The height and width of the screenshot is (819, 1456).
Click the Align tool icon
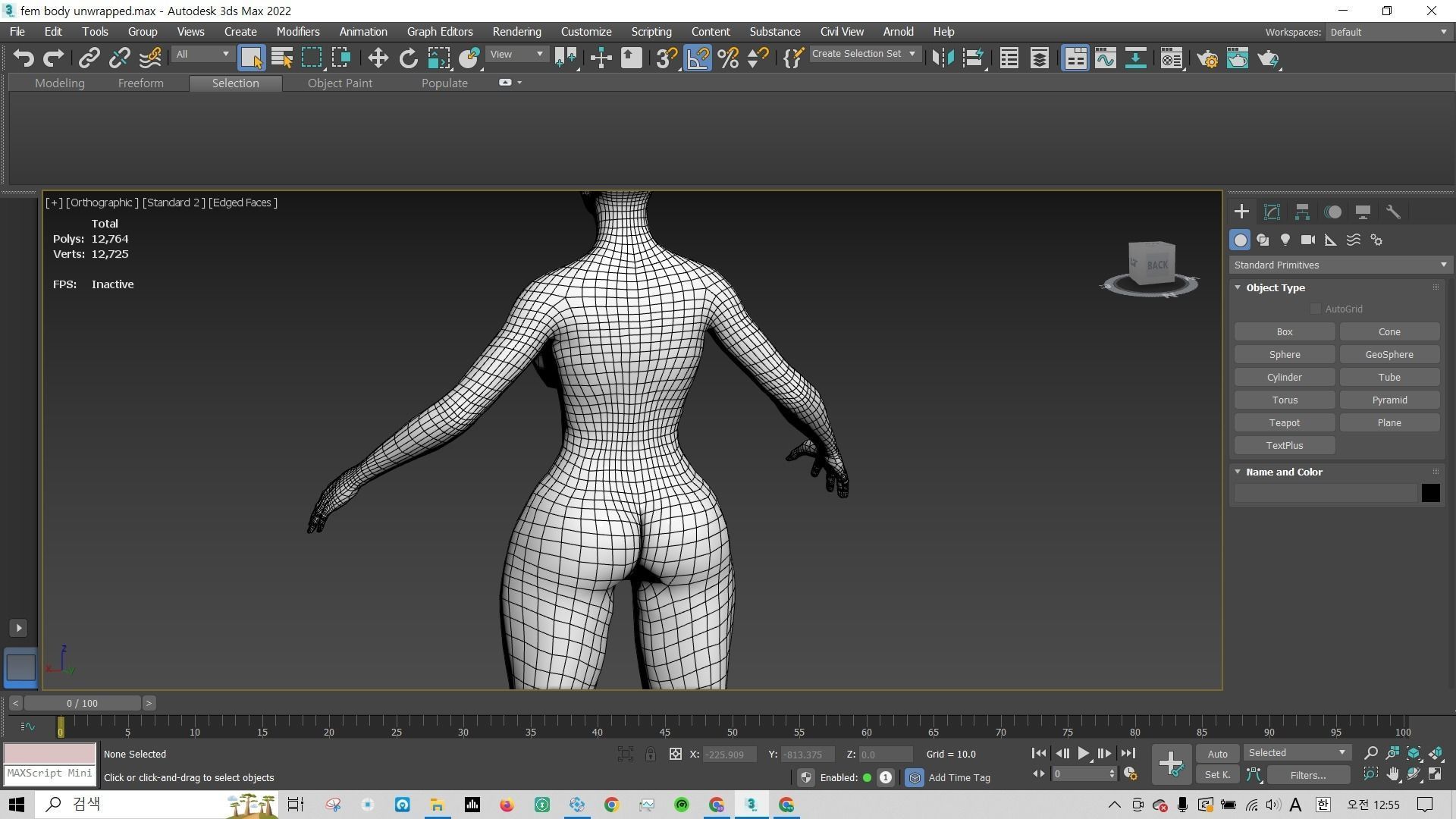pyautogui.click(x=973, y=58)
